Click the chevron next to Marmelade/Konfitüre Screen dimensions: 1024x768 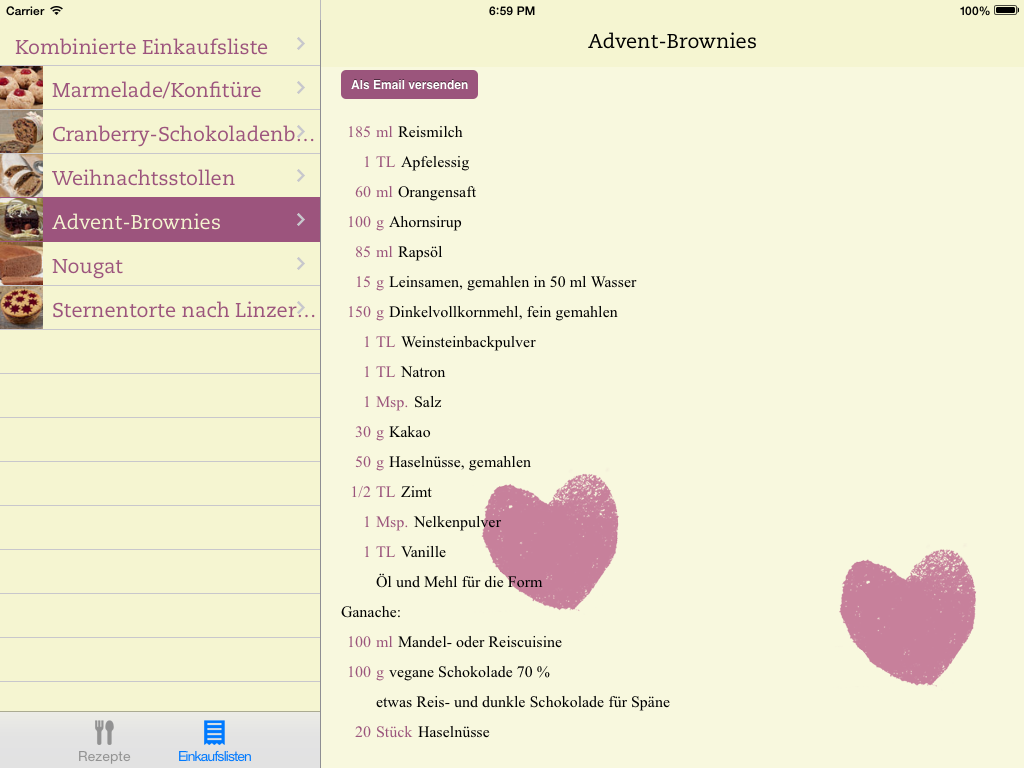(x=301, y=88)
